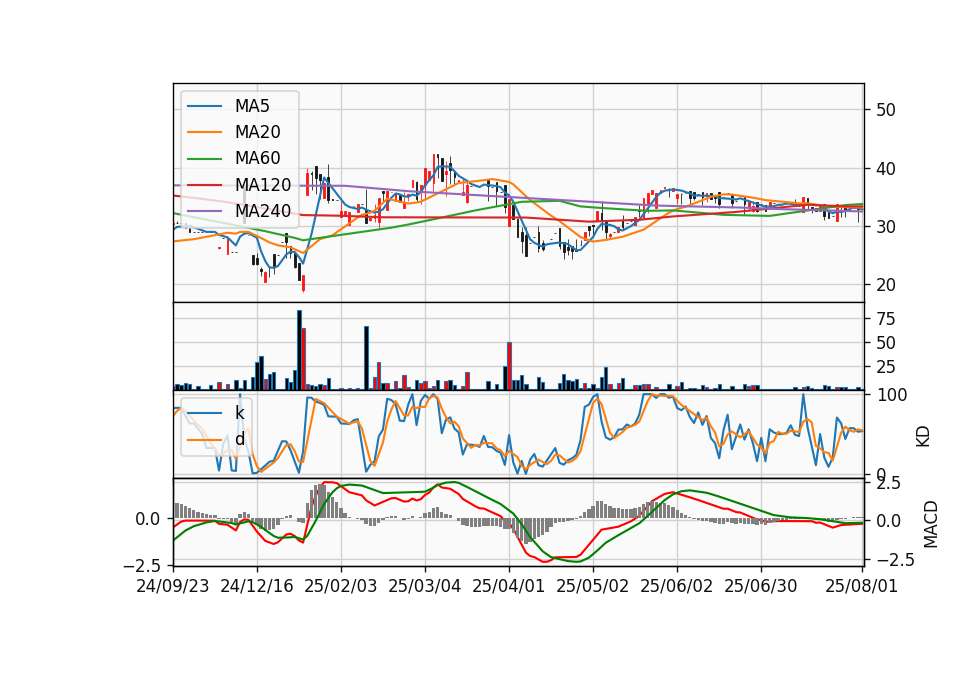Click the price axis value 30
960x690 pixels.
(886, 227)
